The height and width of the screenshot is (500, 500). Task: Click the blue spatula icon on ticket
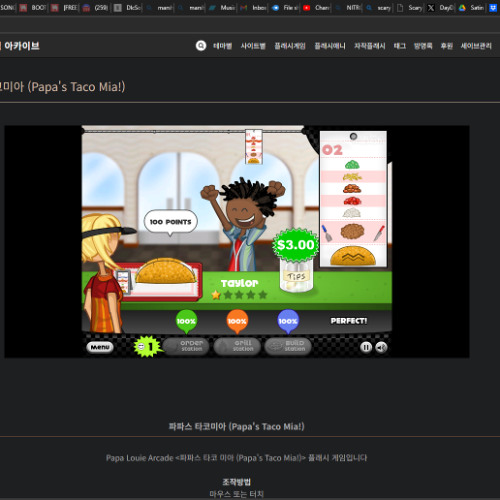pyautogui.click(x=327, y=233)
